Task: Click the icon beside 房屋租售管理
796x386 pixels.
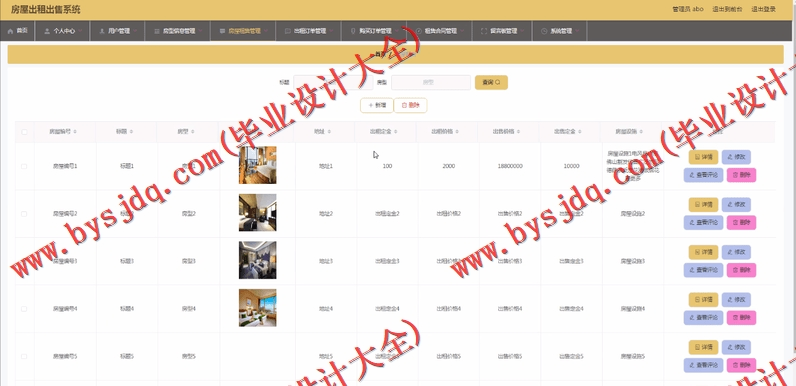Action: [x=222, y=31]
